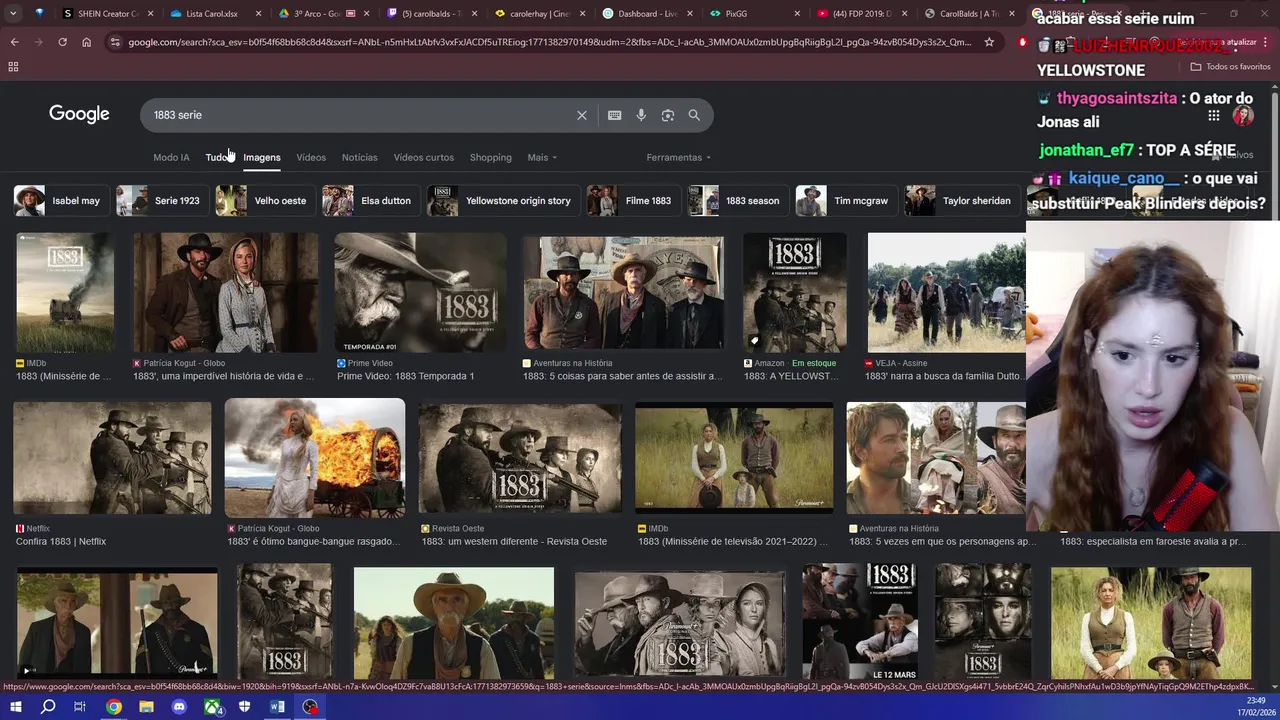The height and width of the screenshot is (720, 1280).
Task: Open File Explorer from the taskbar
Action: pos(146,707)
